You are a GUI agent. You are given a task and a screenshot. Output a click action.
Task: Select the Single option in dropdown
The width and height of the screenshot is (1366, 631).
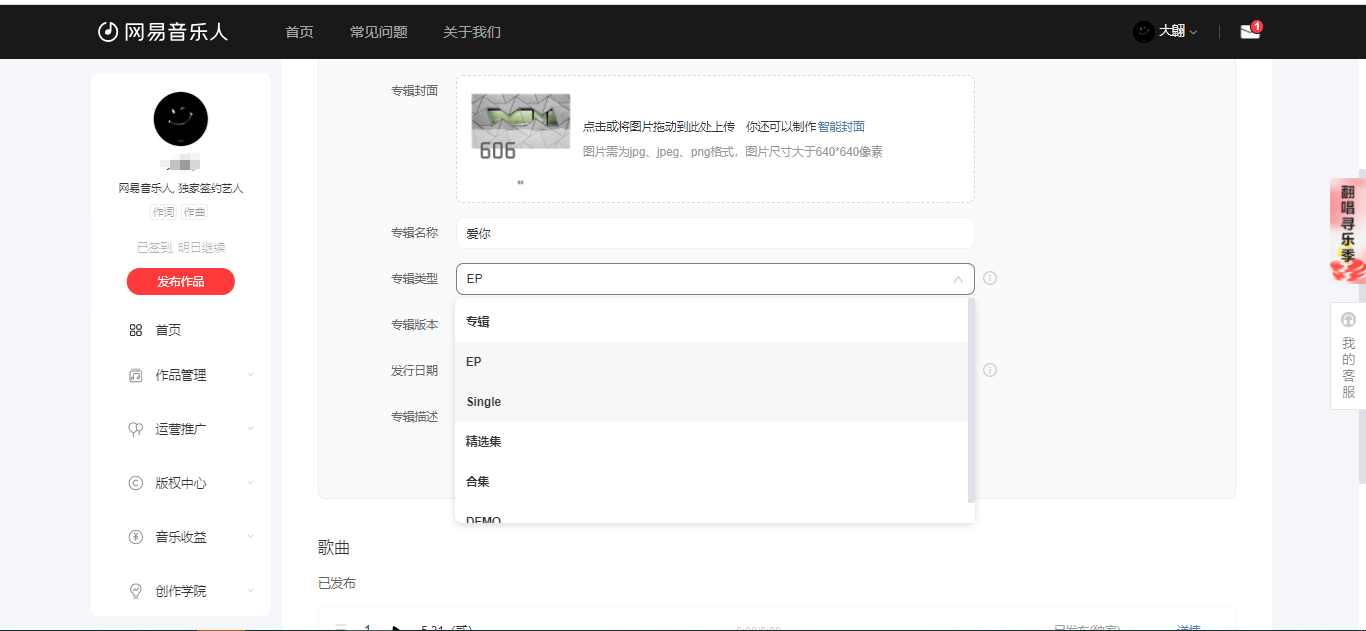(484, 402)
